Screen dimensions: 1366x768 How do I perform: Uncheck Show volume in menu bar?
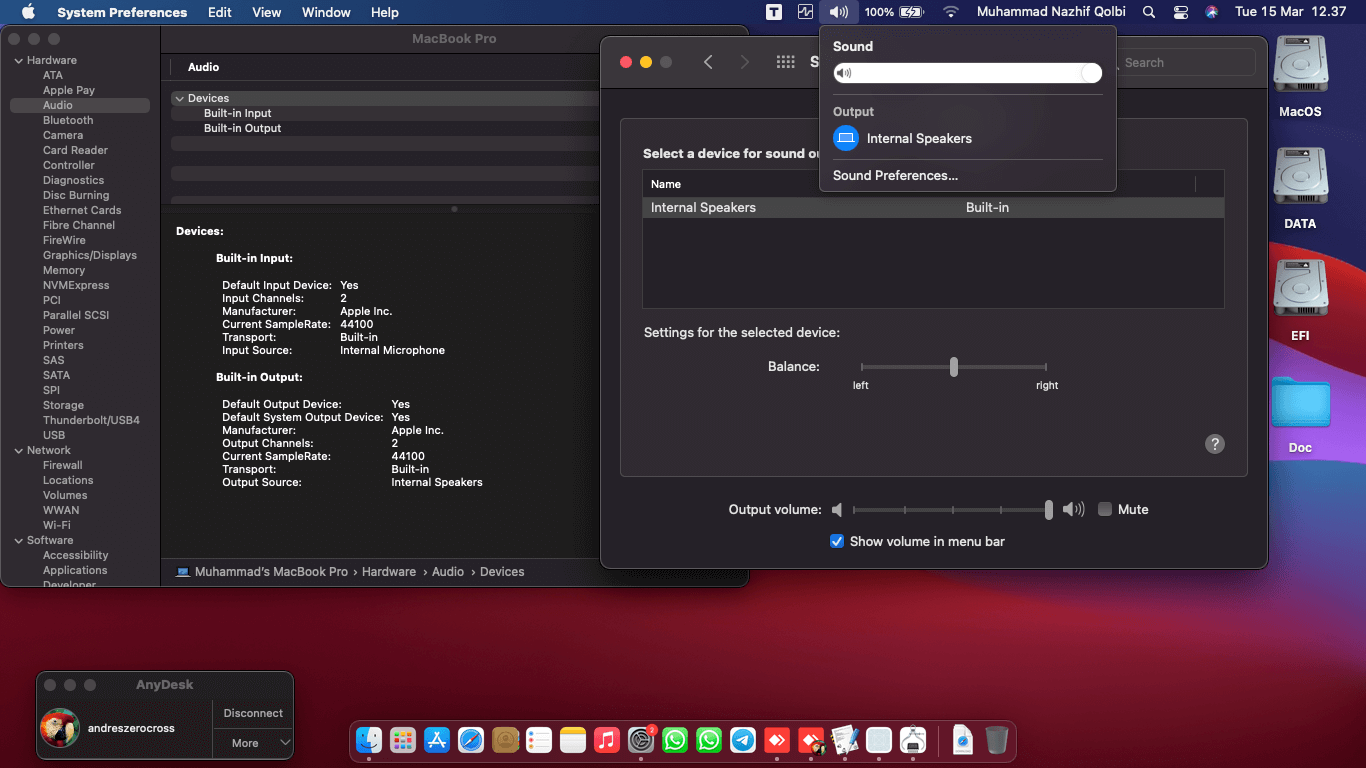coord(837,541)
